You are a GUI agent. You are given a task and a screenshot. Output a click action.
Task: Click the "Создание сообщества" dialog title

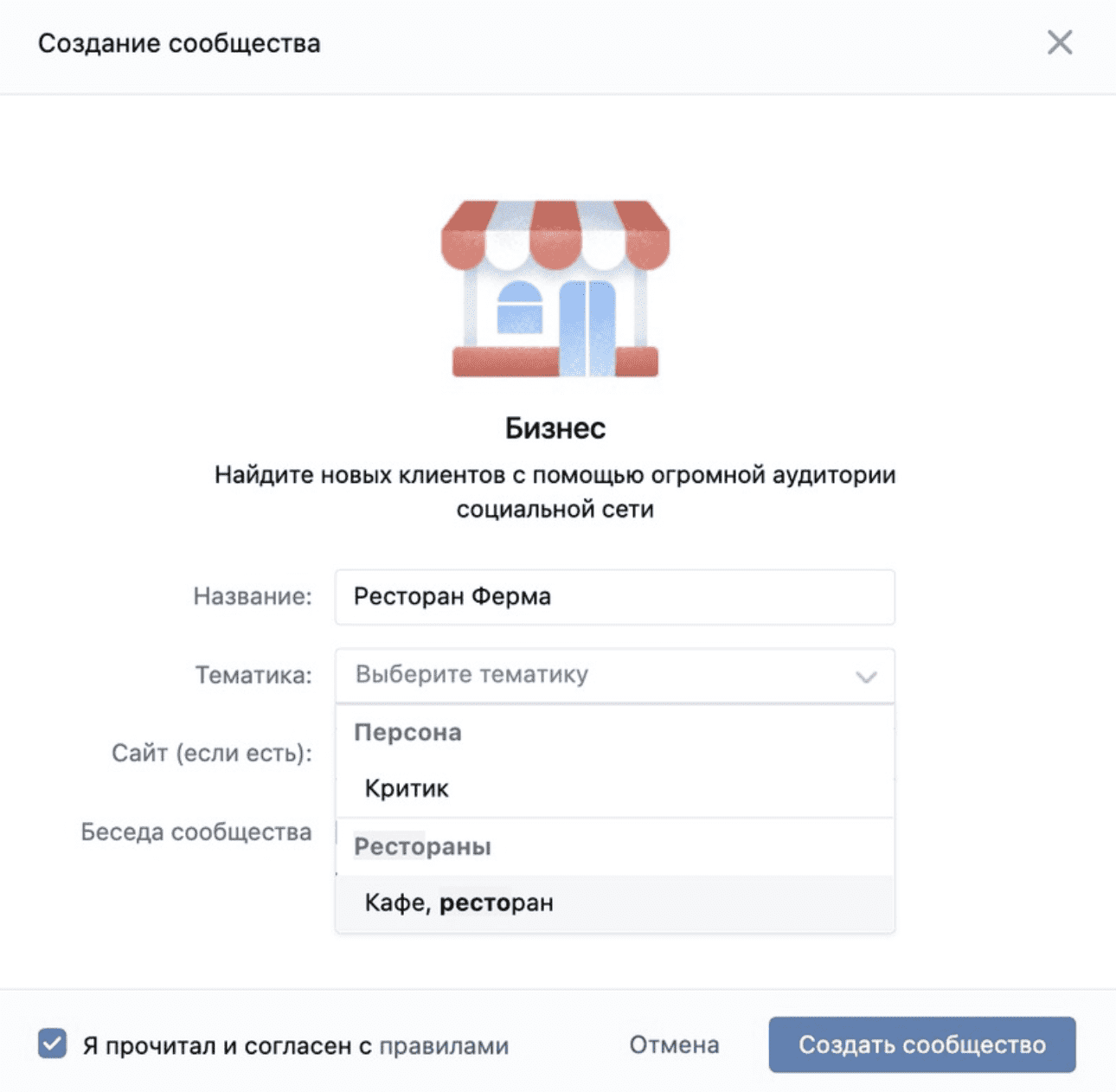click(179, 43)
